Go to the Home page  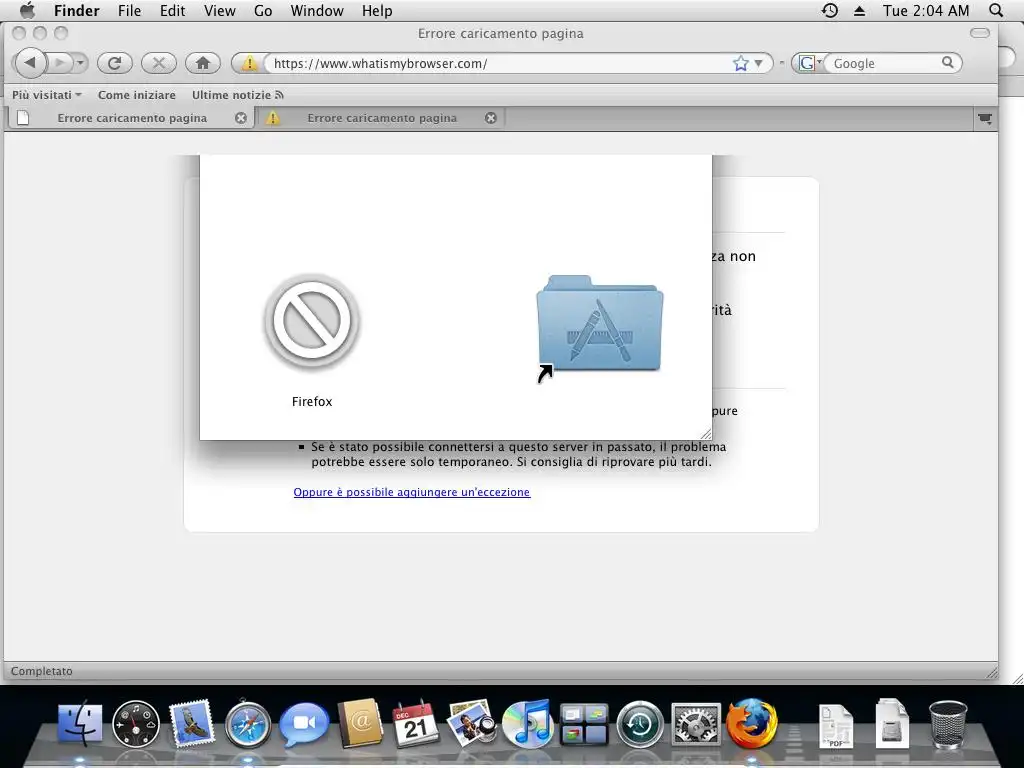(202, 63)
